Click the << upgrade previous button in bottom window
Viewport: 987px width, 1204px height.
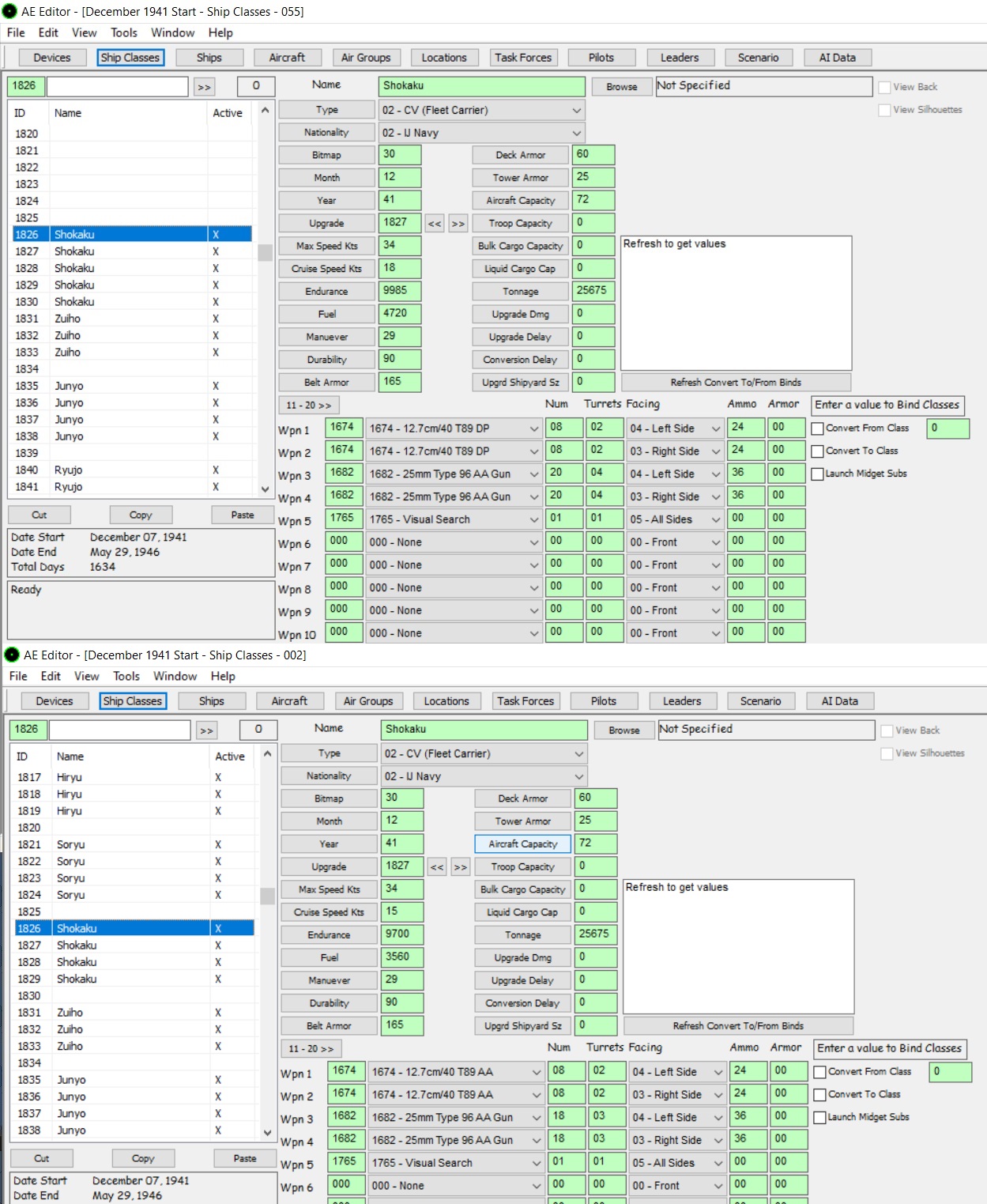437,867
